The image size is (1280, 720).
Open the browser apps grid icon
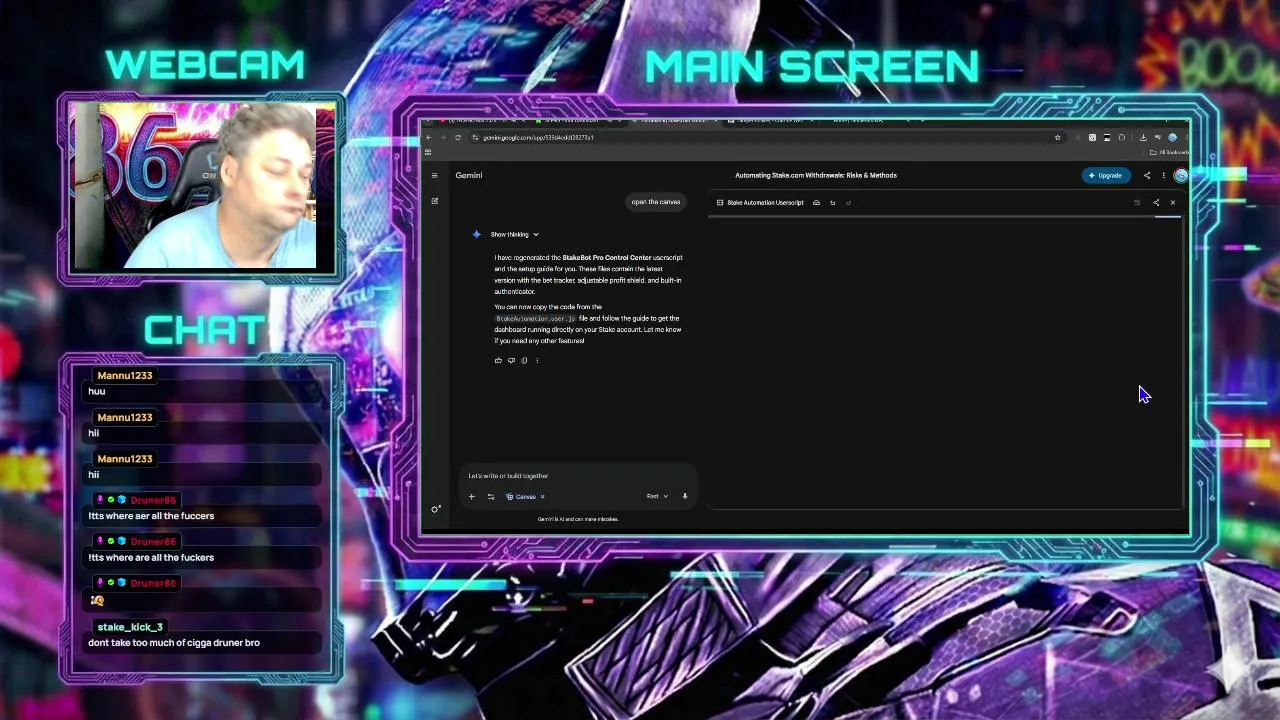[428, 152]
